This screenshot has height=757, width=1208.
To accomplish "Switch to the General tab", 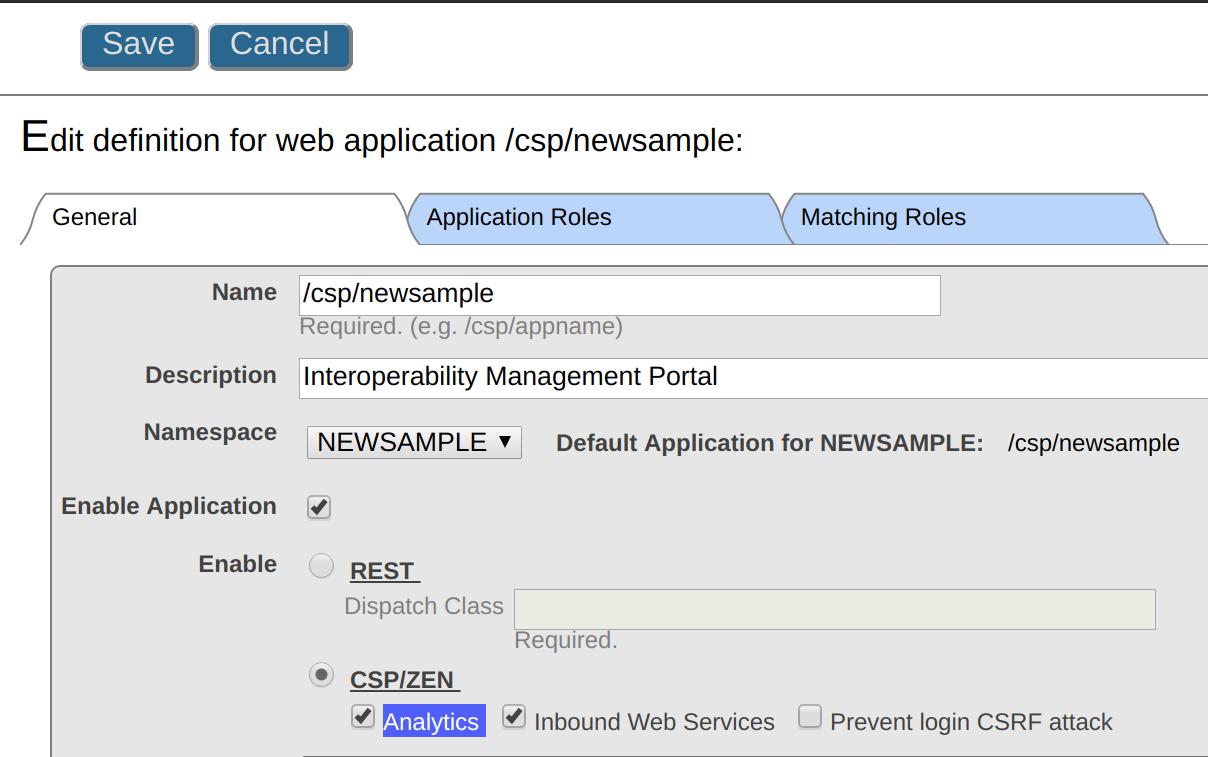I will pyautogui.click(x=95, y=218).
